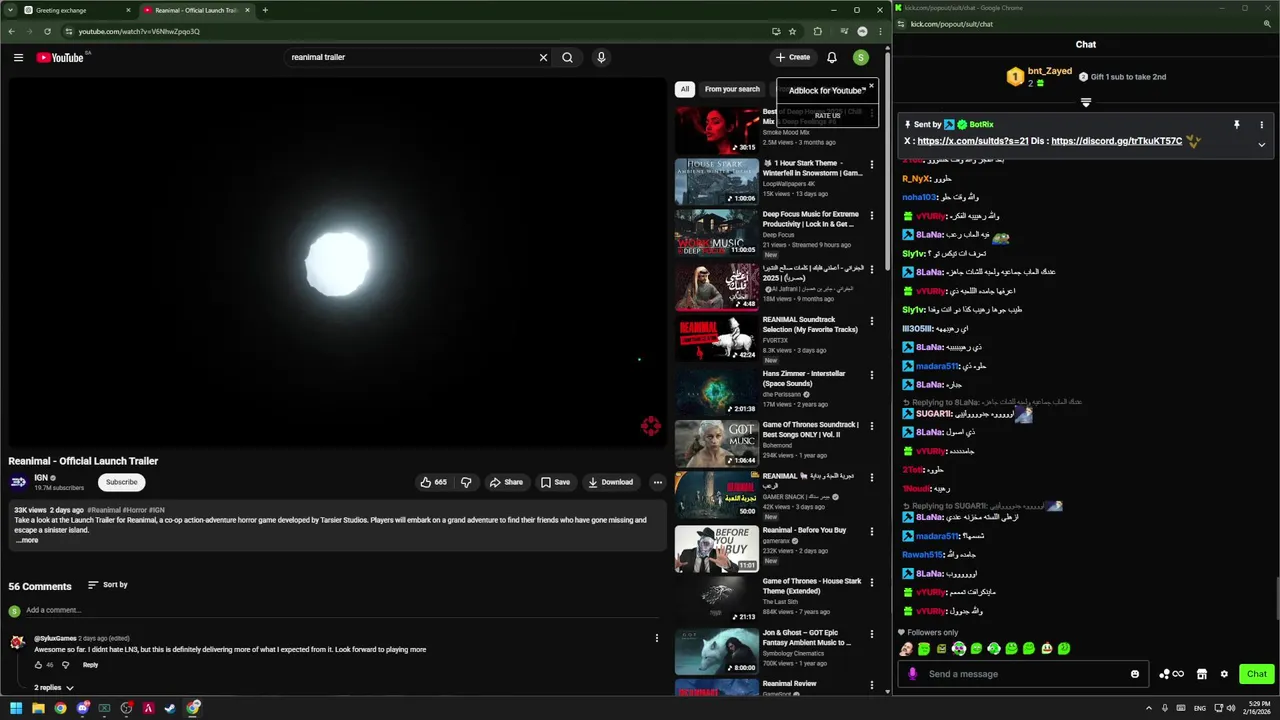
Task: Expand video description with ...more
Action: point(27,540)
